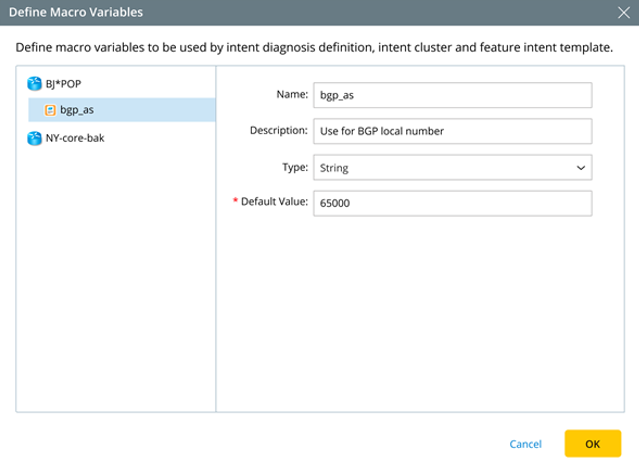Select the BJ*POP tree node label
The width and height of the screenshot is (641, 462).
click(63, 84)
